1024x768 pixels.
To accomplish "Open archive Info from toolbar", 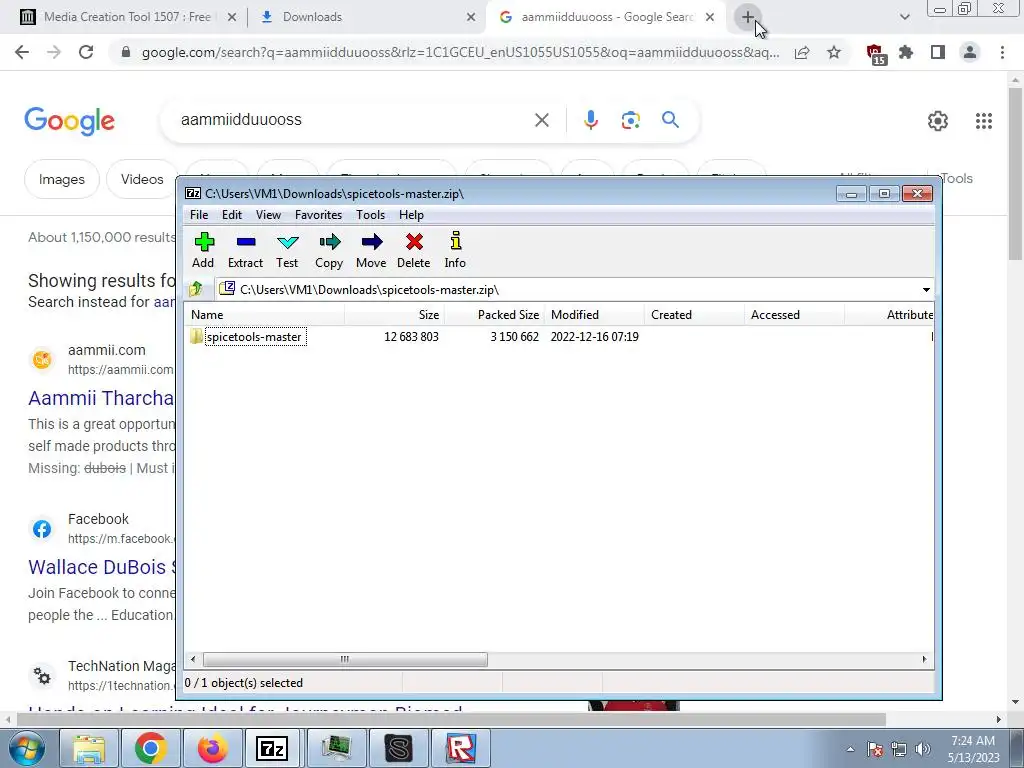I will click(455, 250).
